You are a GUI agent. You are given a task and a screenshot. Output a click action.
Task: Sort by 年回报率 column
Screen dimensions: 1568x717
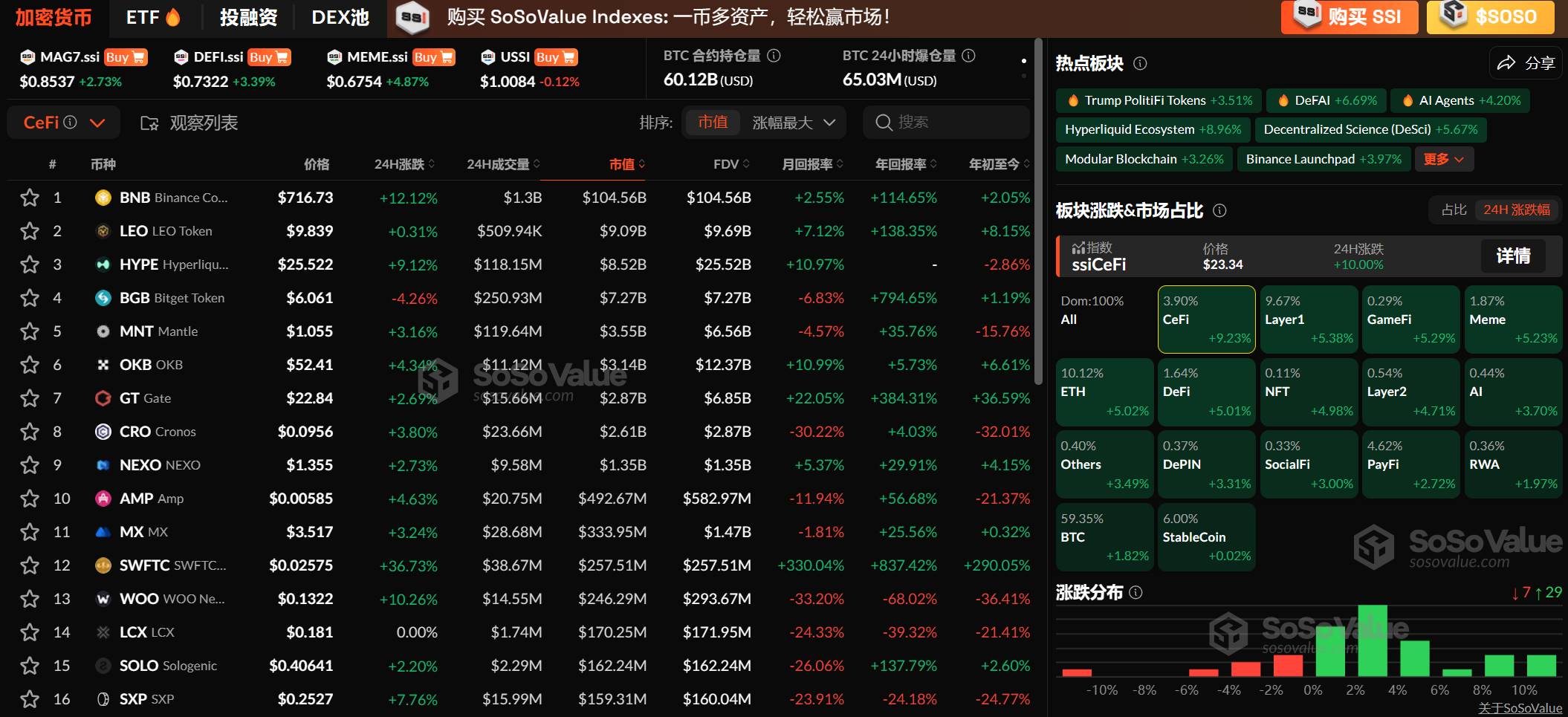pyautogui.click(x=906, y=164)
